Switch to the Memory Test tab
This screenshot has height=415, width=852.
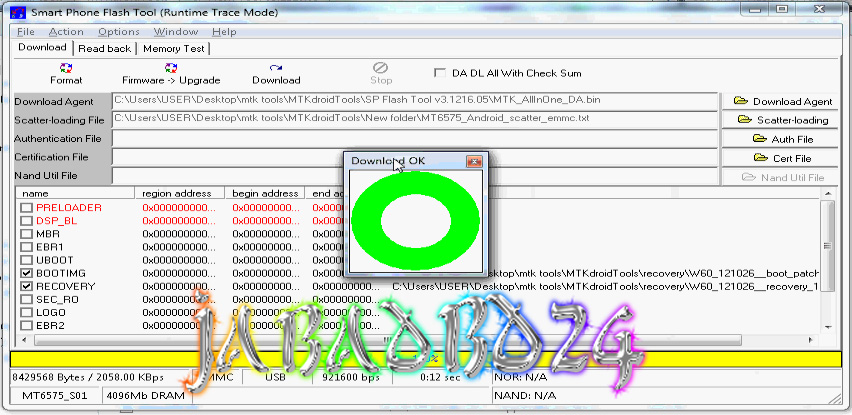tap(173, 48)
